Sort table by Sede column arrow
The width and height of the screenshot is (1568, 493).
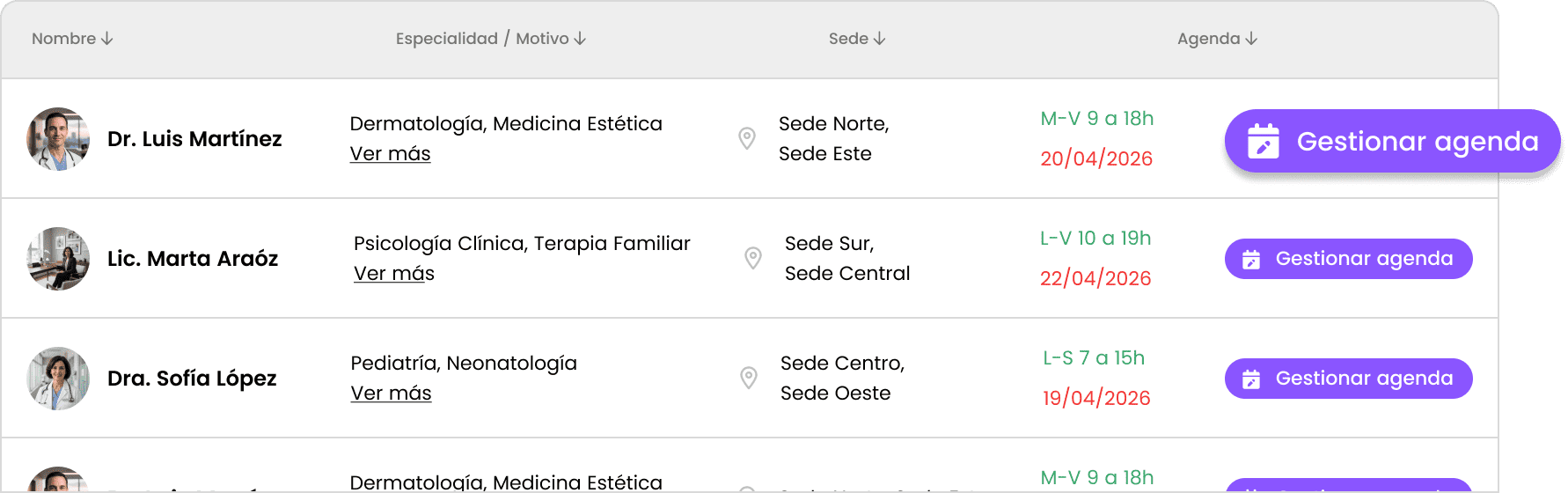pos(880,39)
